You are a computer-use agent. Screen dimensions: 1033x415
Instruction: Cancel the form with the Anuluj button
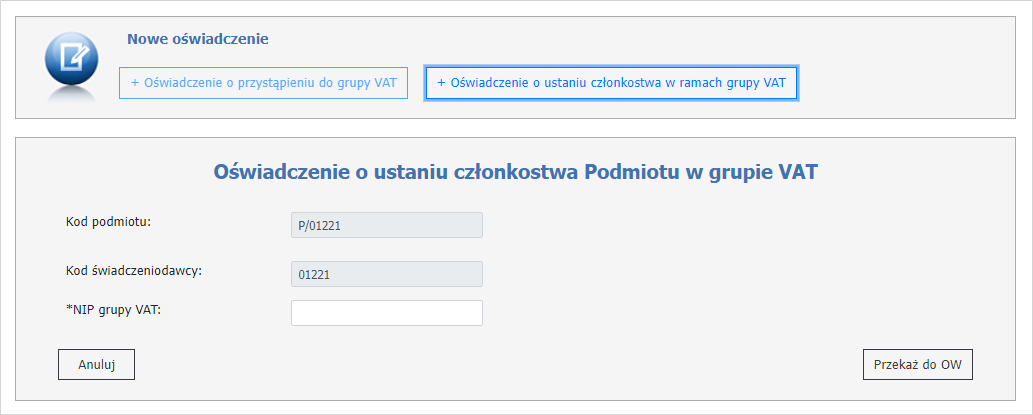[x=97, y=365]
